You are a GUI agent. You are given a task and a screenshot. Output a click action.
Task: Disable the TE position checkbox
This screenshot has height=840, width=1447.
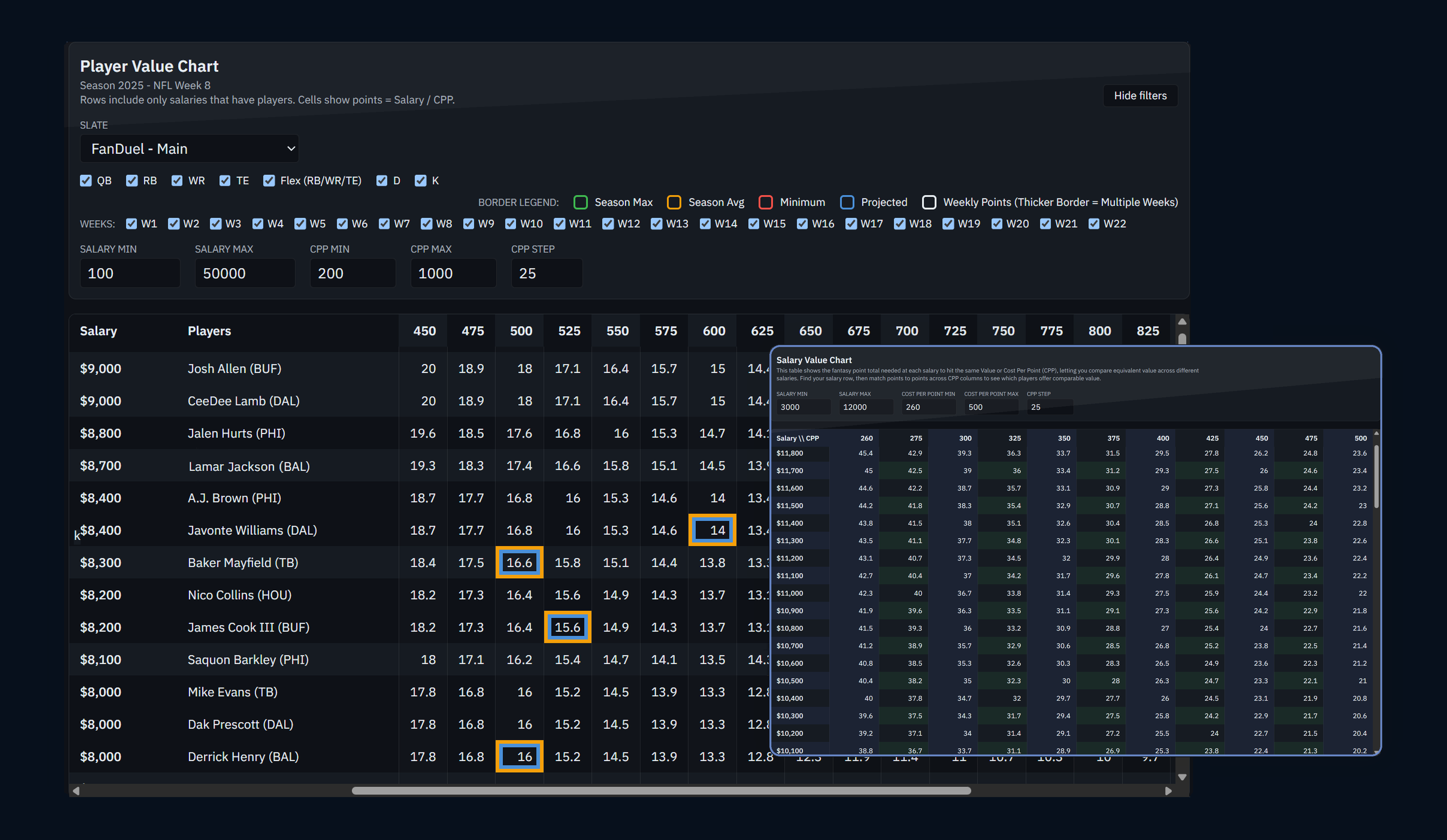pyautogui.click(x=225, y=180)
